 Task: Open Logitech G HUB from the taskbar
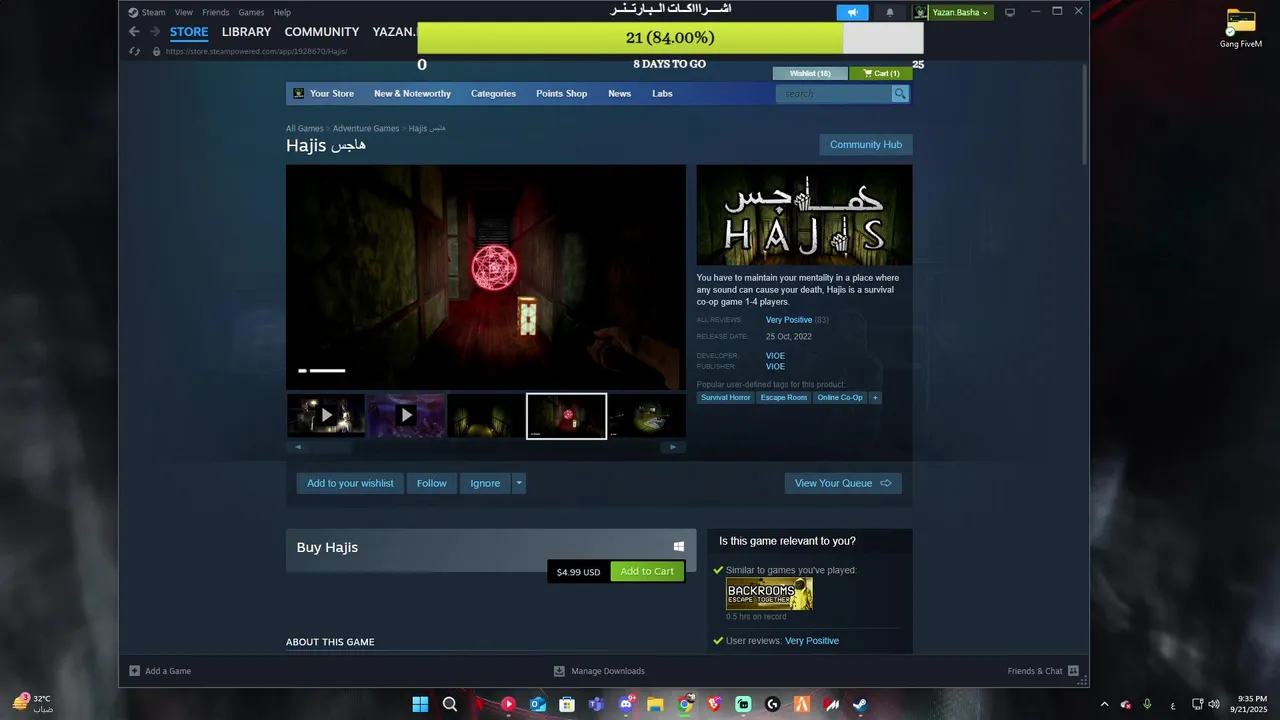pos(772,704)
